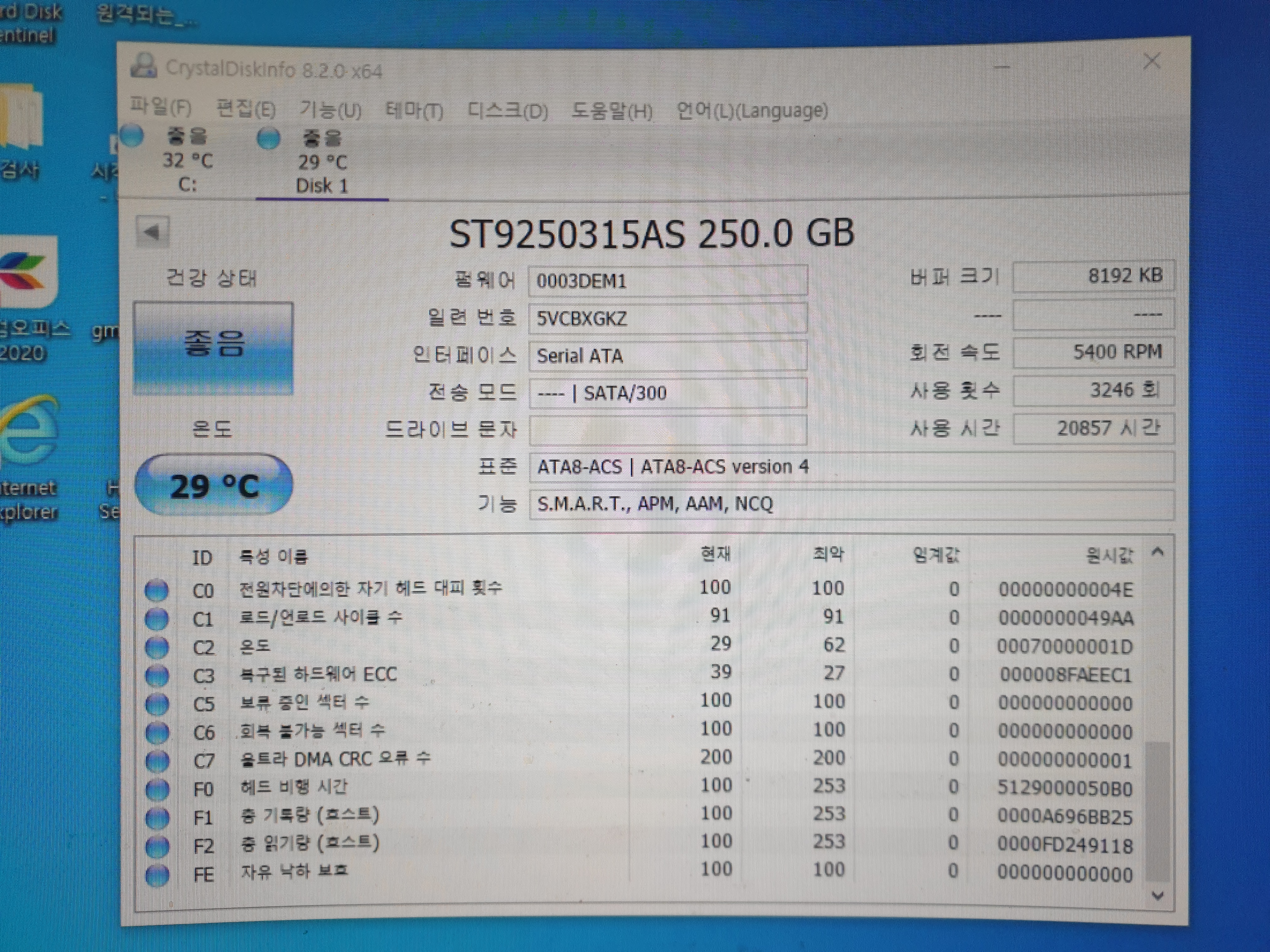Click the 좋음 health status button

(213, 348)
